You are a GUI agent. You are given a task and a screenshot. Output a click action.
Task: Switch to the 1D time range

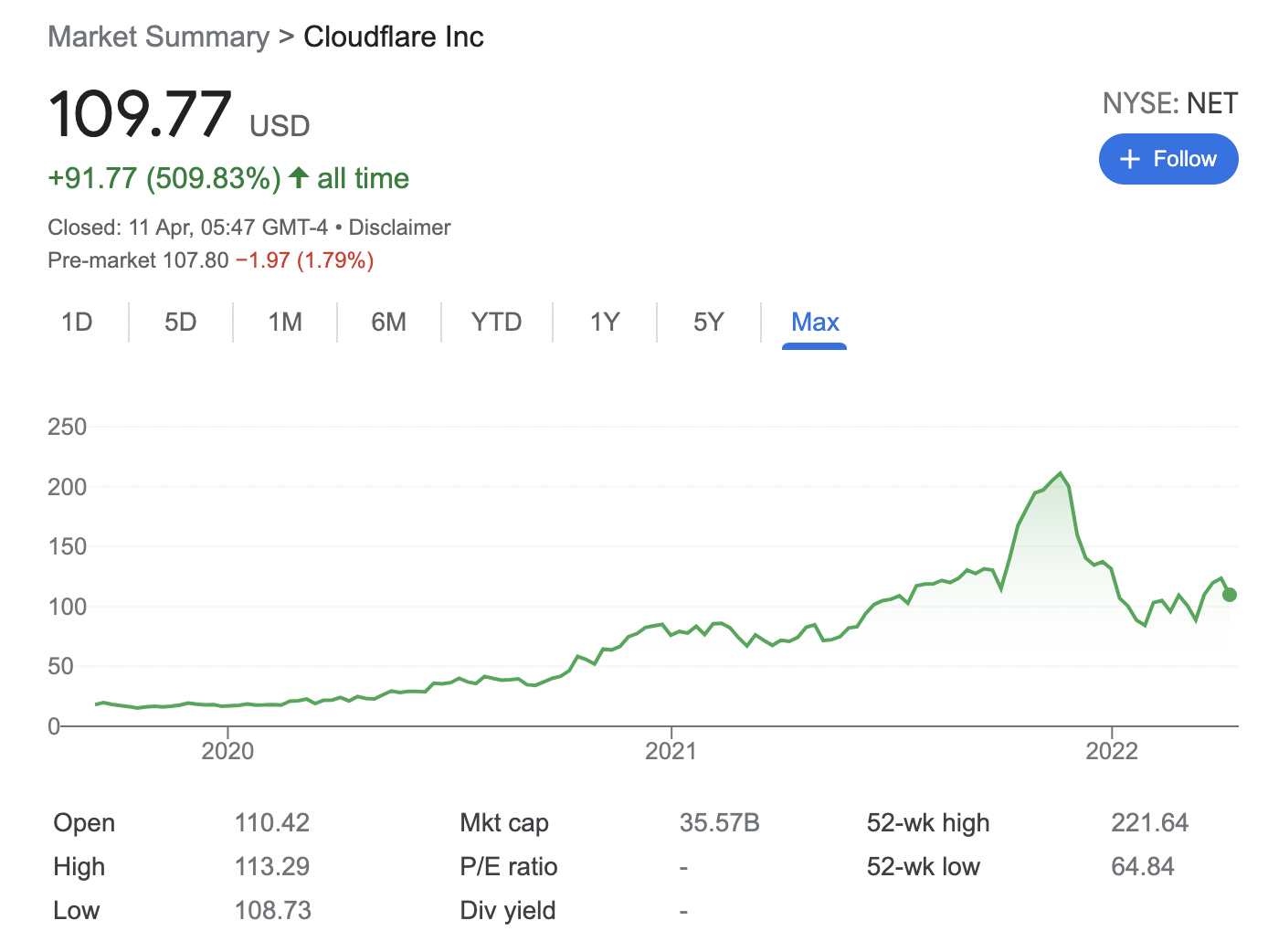(x=78, y=323)
